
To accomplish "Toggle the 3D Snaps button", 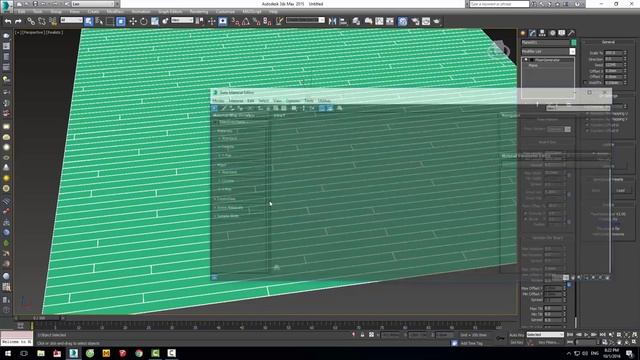I will [x=236, y=21].
